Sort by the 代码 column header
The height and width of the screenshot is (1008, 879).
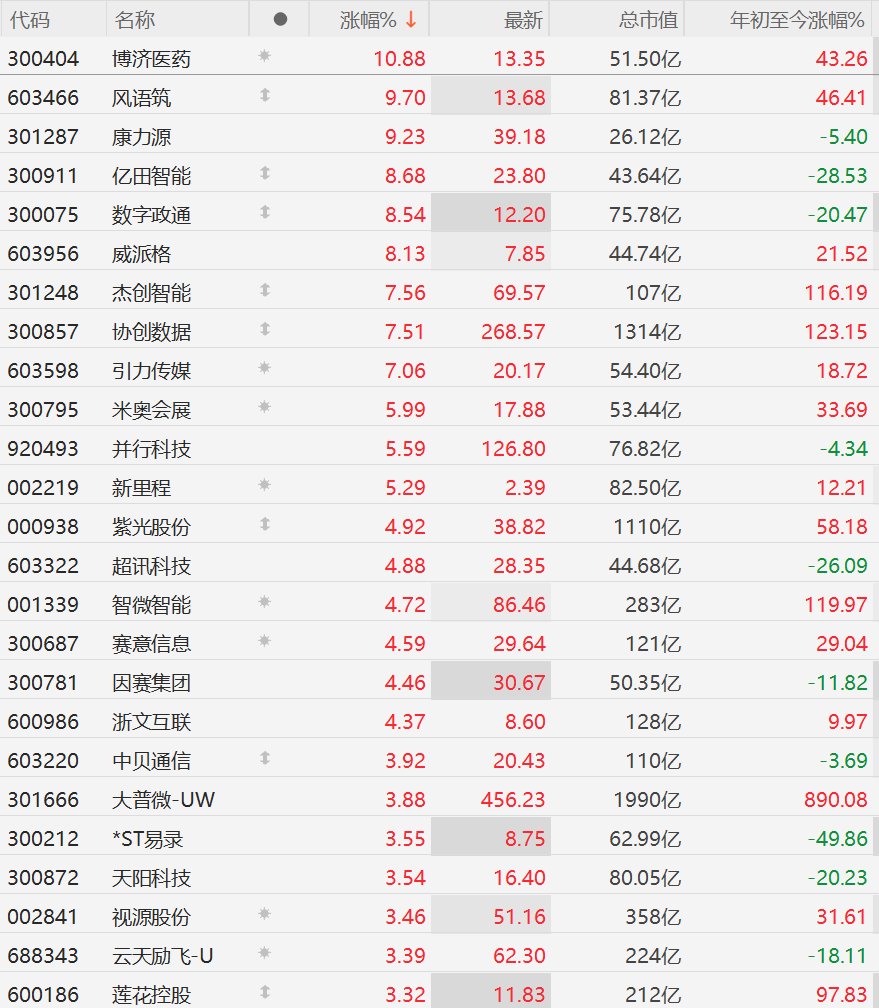(30, 20)
